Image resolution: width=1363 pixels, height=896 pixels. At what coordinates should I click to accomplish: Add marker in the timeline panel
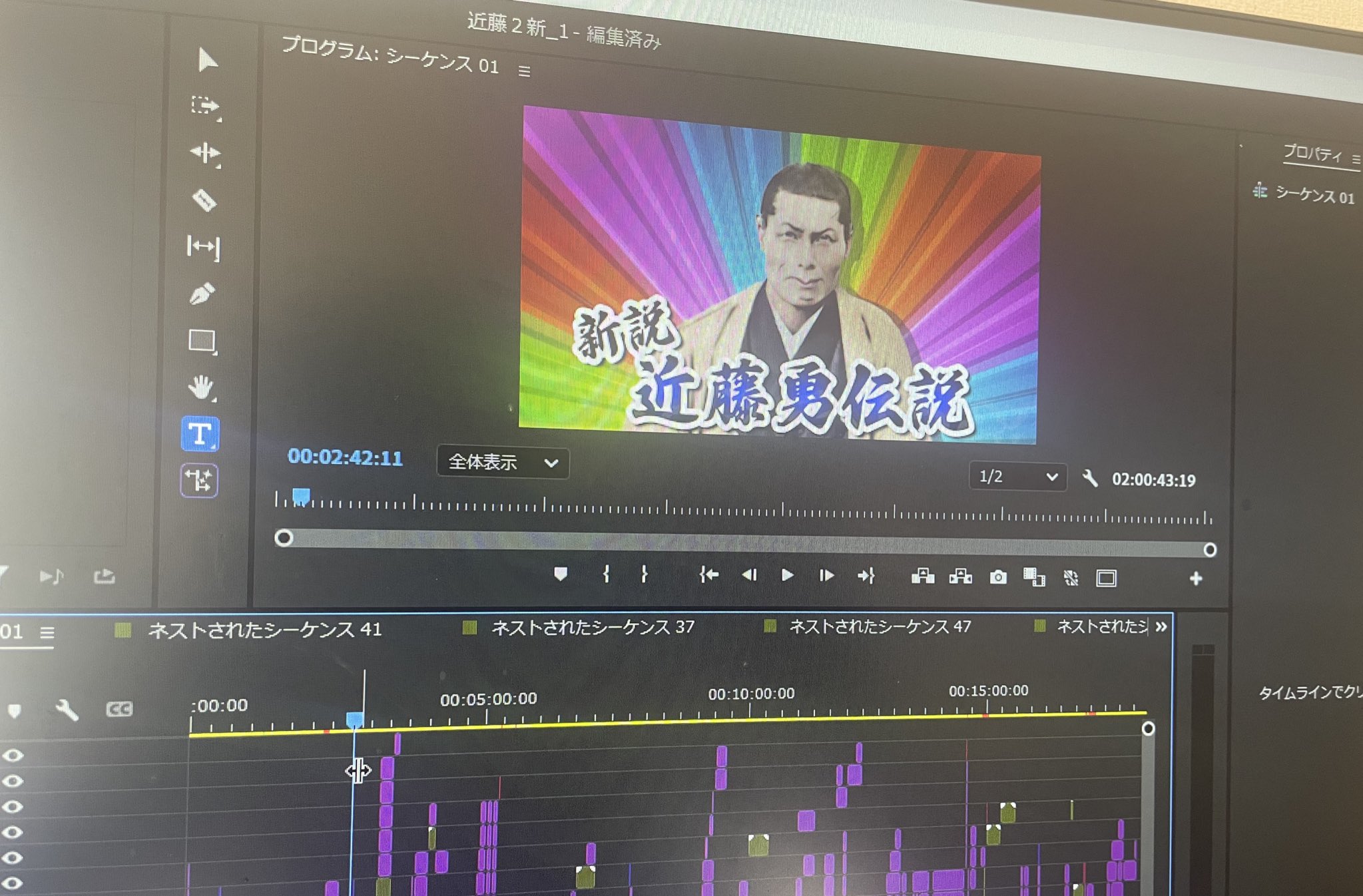[15, 712]
